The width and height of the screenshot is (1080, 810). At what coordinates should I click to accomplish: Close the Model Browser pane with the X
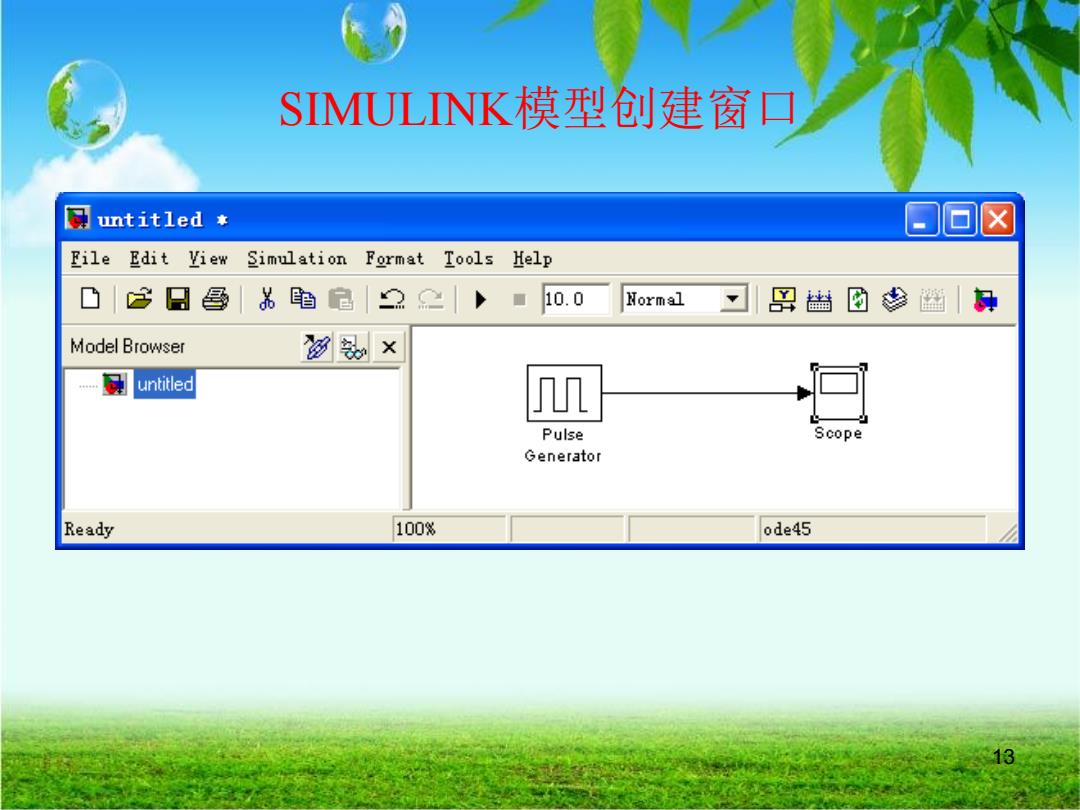(389, 346)
